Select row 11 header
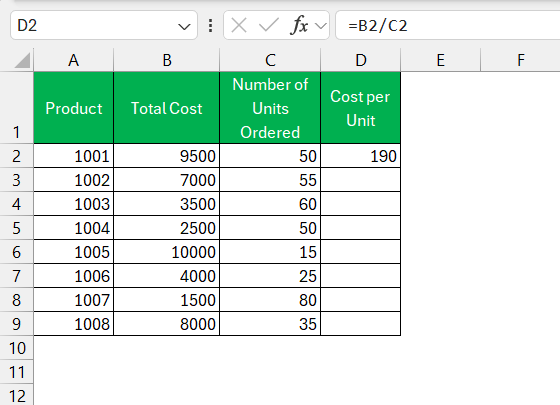Image resolution: width=560 pixels, height=405 pixels. point(16,372)
